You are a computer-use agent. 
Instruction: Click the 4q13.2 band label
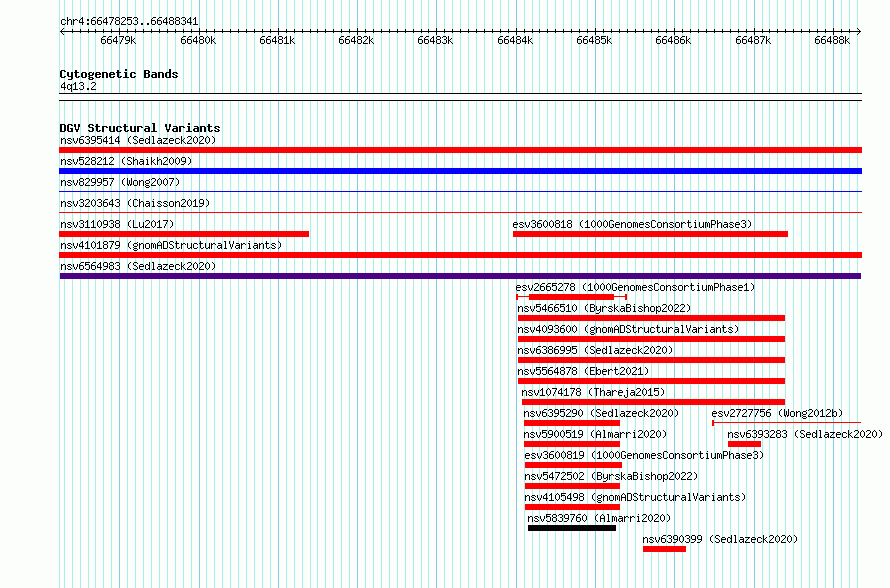78,86
